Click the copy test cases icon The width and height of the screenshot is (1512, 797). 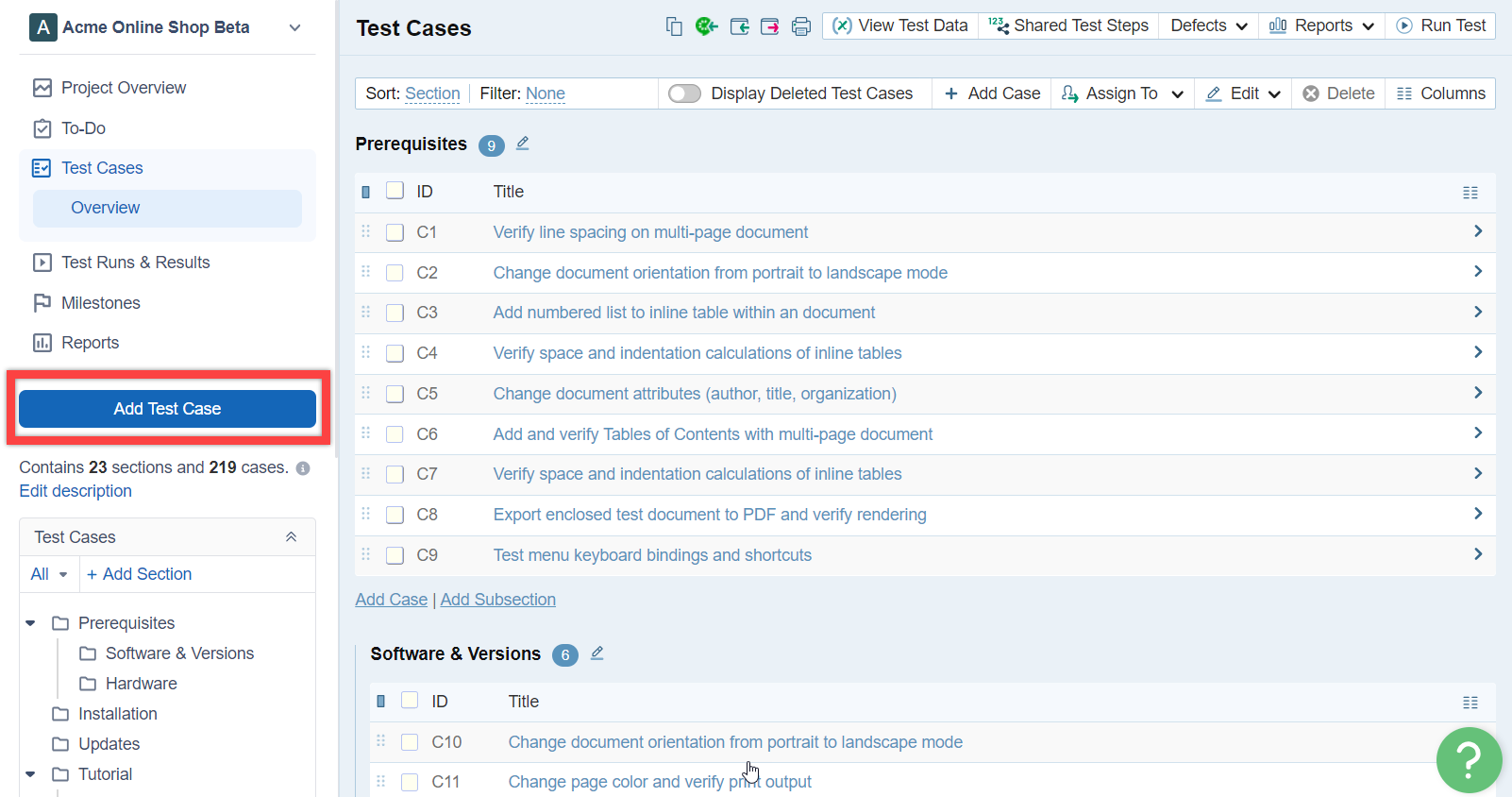coord(674,26)
